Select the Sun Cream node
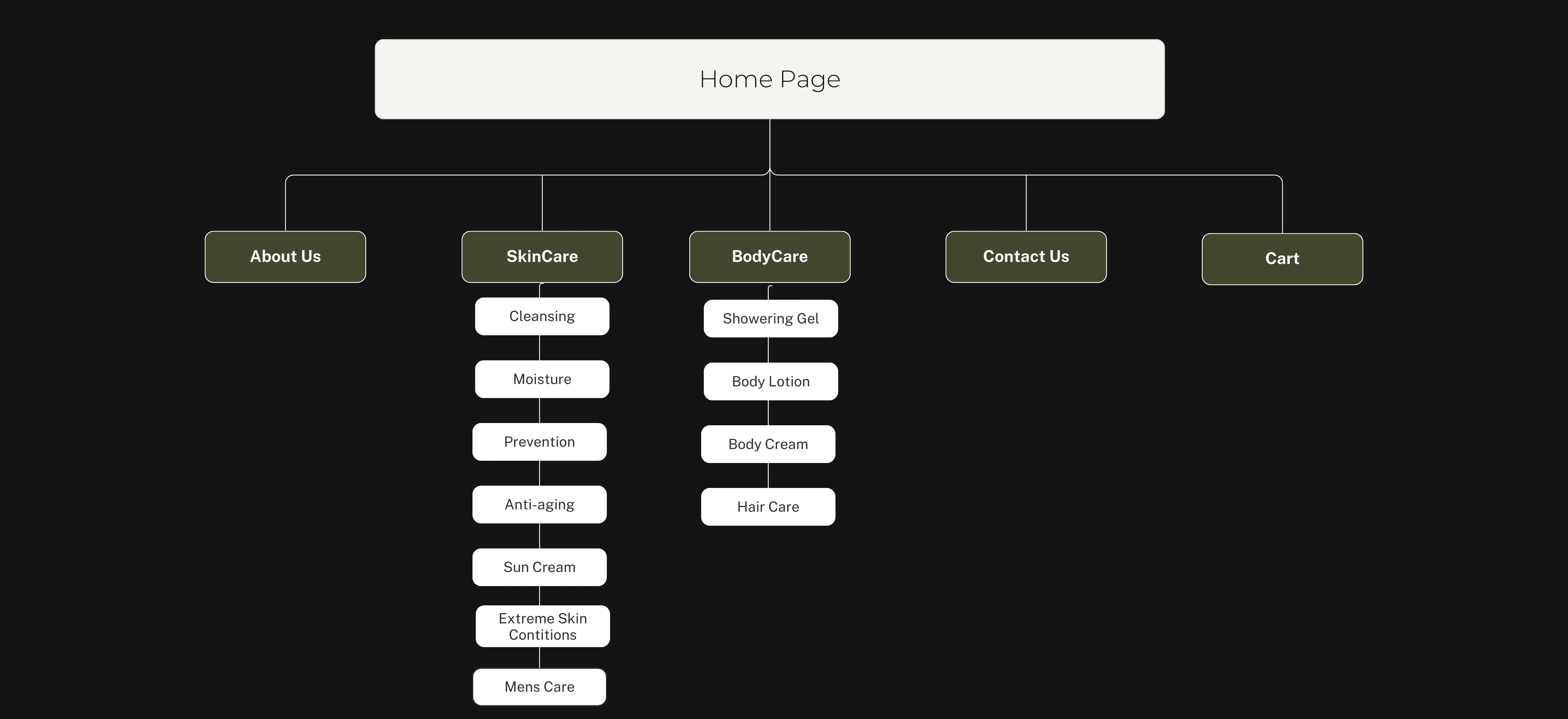The width and height of the screenshot is (1568, 719). (x=539, y=568)
